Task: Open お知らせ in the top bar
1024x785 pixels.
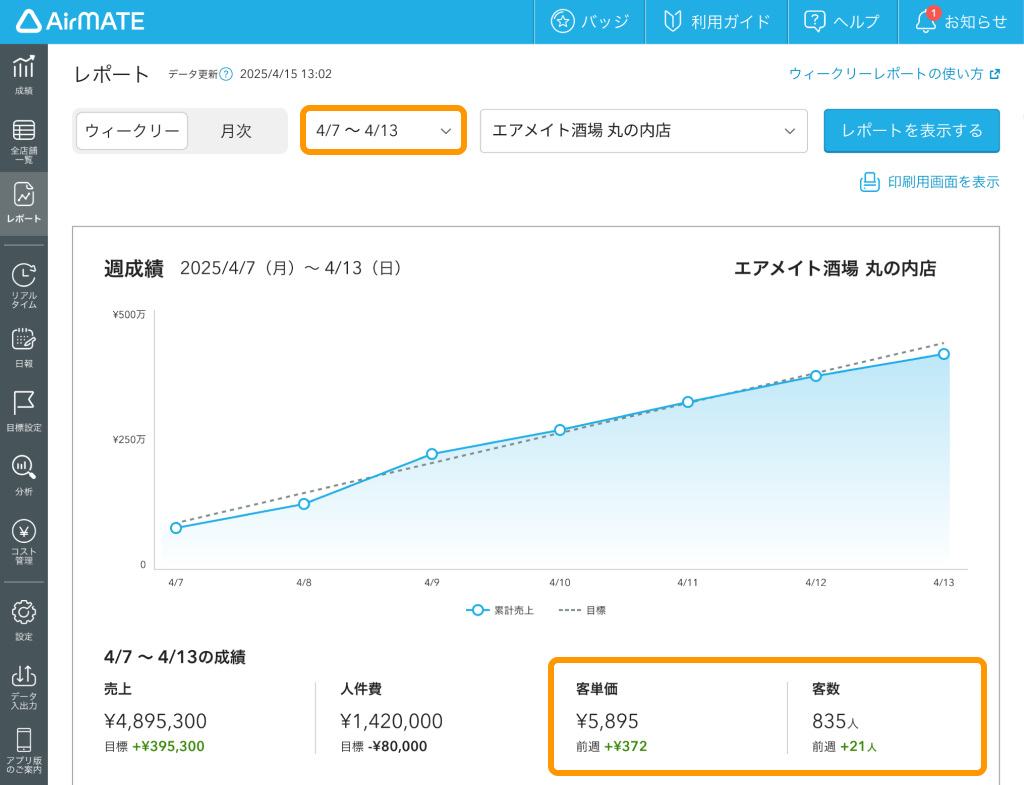Action: [x=961, y=22]
